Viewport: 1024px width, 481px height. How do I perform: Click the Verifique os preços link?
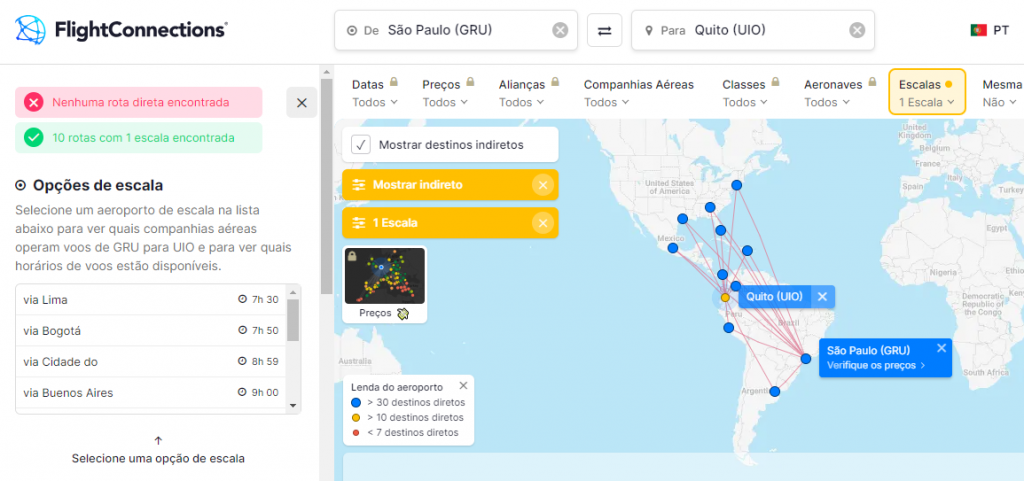(x=876, y=365)
